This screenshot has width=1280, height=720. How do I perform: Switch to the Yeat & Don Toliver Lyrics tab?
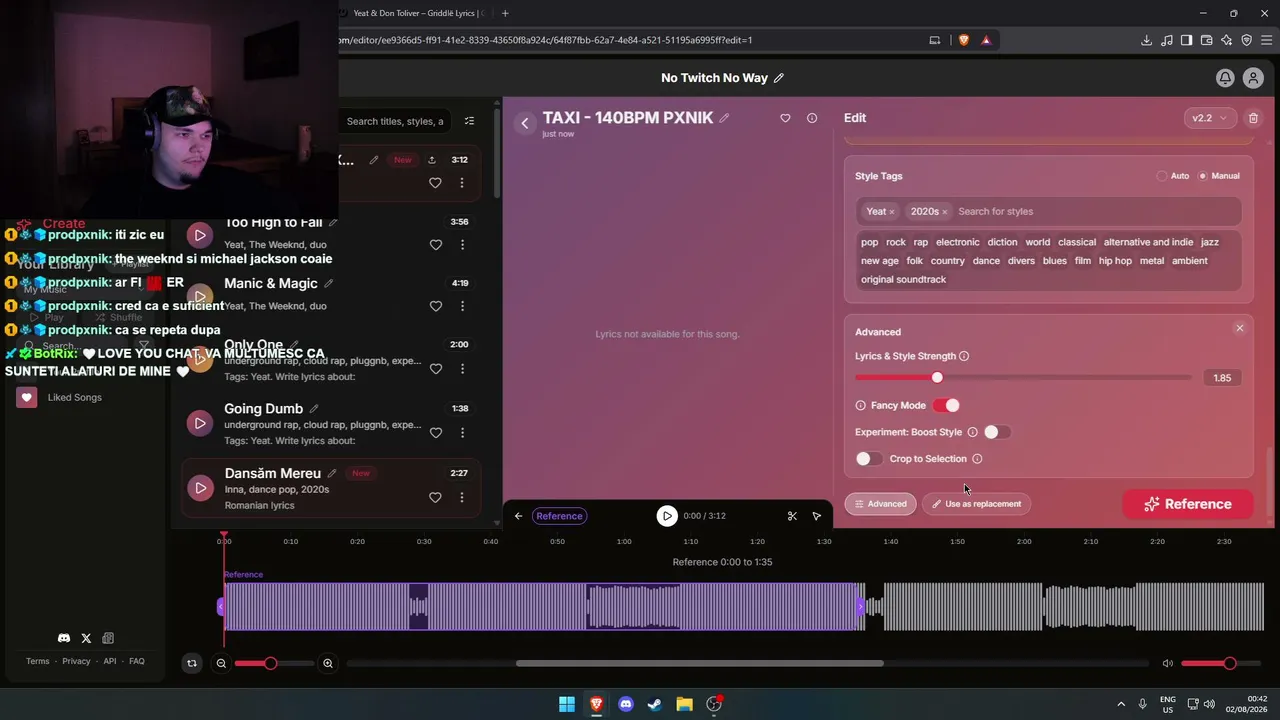(x=418, y=13)
